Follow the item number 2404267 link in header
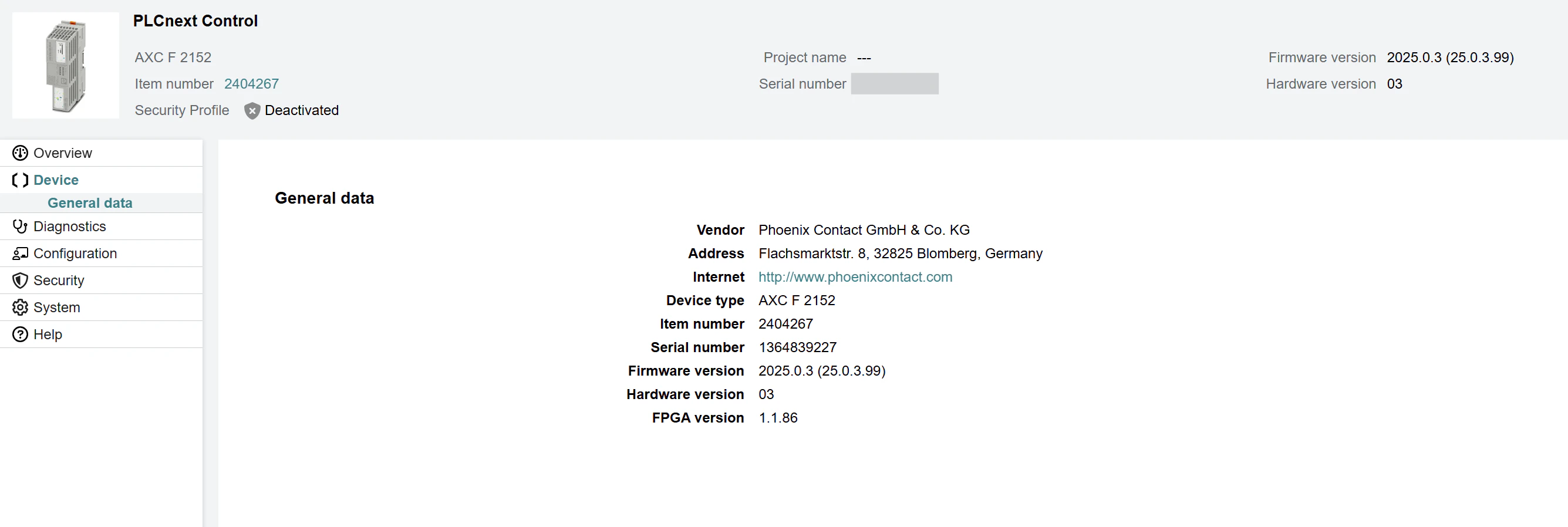Image resolution: width=1568 pixels, height=527 pixels. tap(251, 84)
